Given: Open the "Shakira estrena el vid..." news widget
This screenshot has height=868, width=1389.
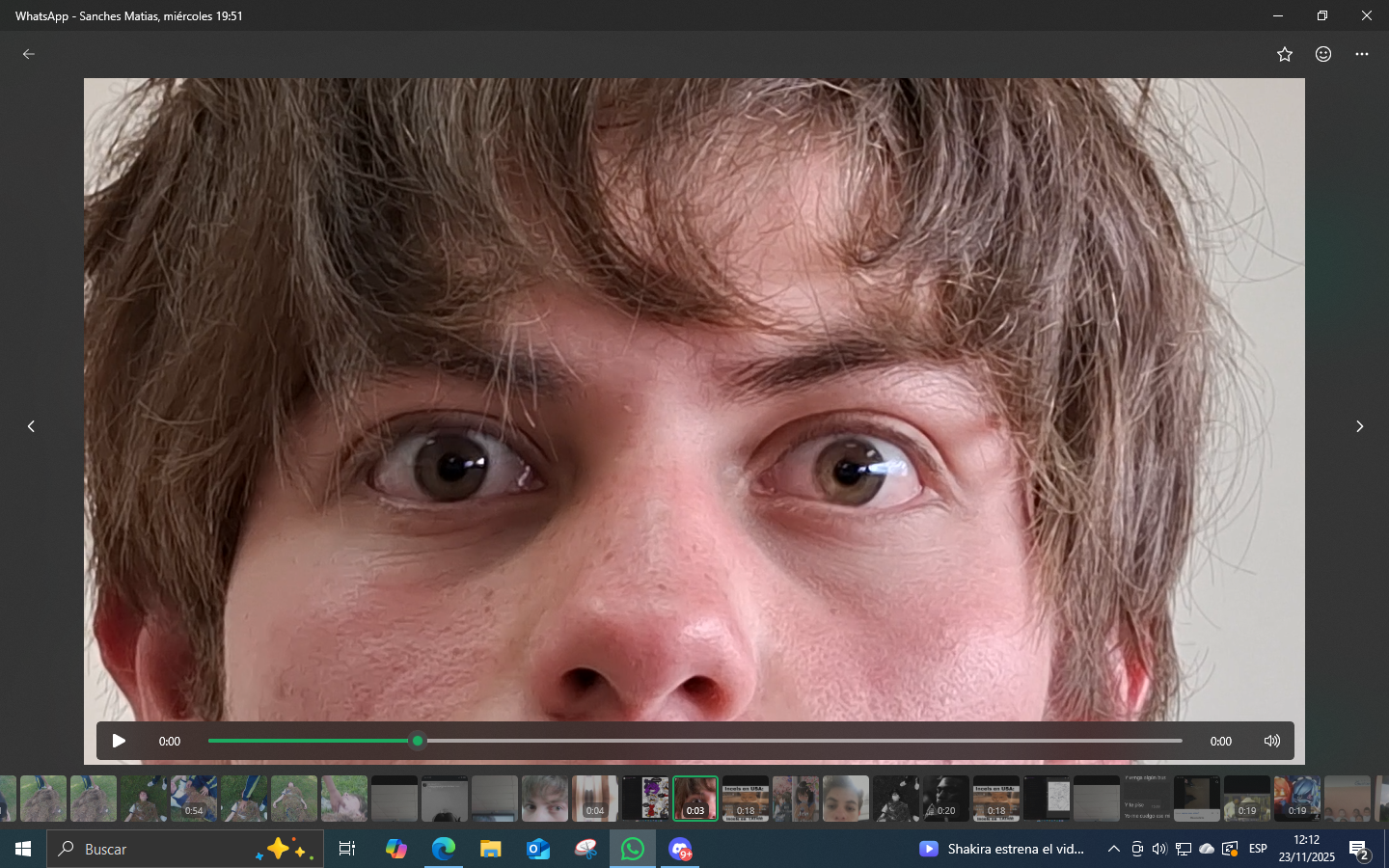Looking at the screenshot, I should pos(1002,849).
